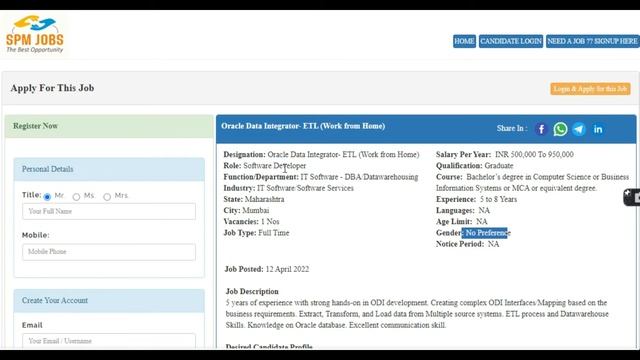The width and height of the screenshot is (640, 360).
Task: Click the Apply For This Job heading
Action: 52,88
